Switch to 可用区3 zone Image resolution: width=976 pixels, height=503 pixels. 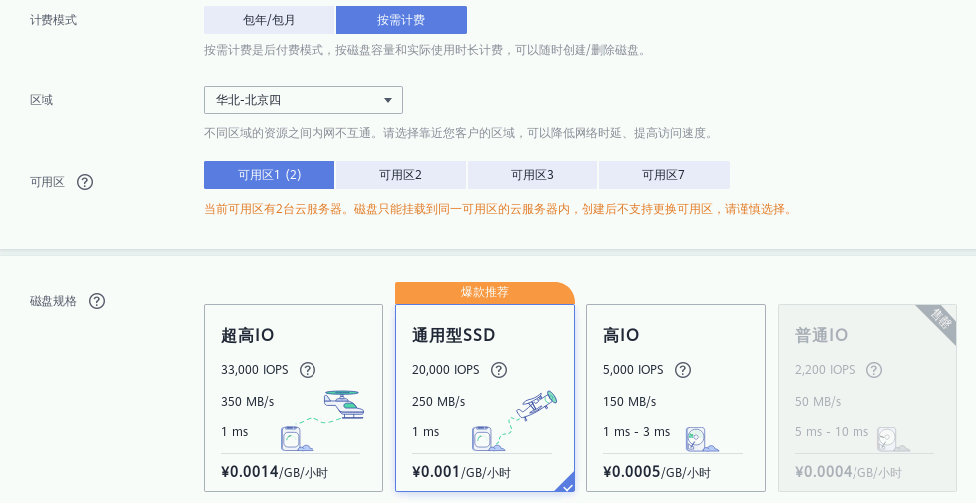tap(532, 175)
